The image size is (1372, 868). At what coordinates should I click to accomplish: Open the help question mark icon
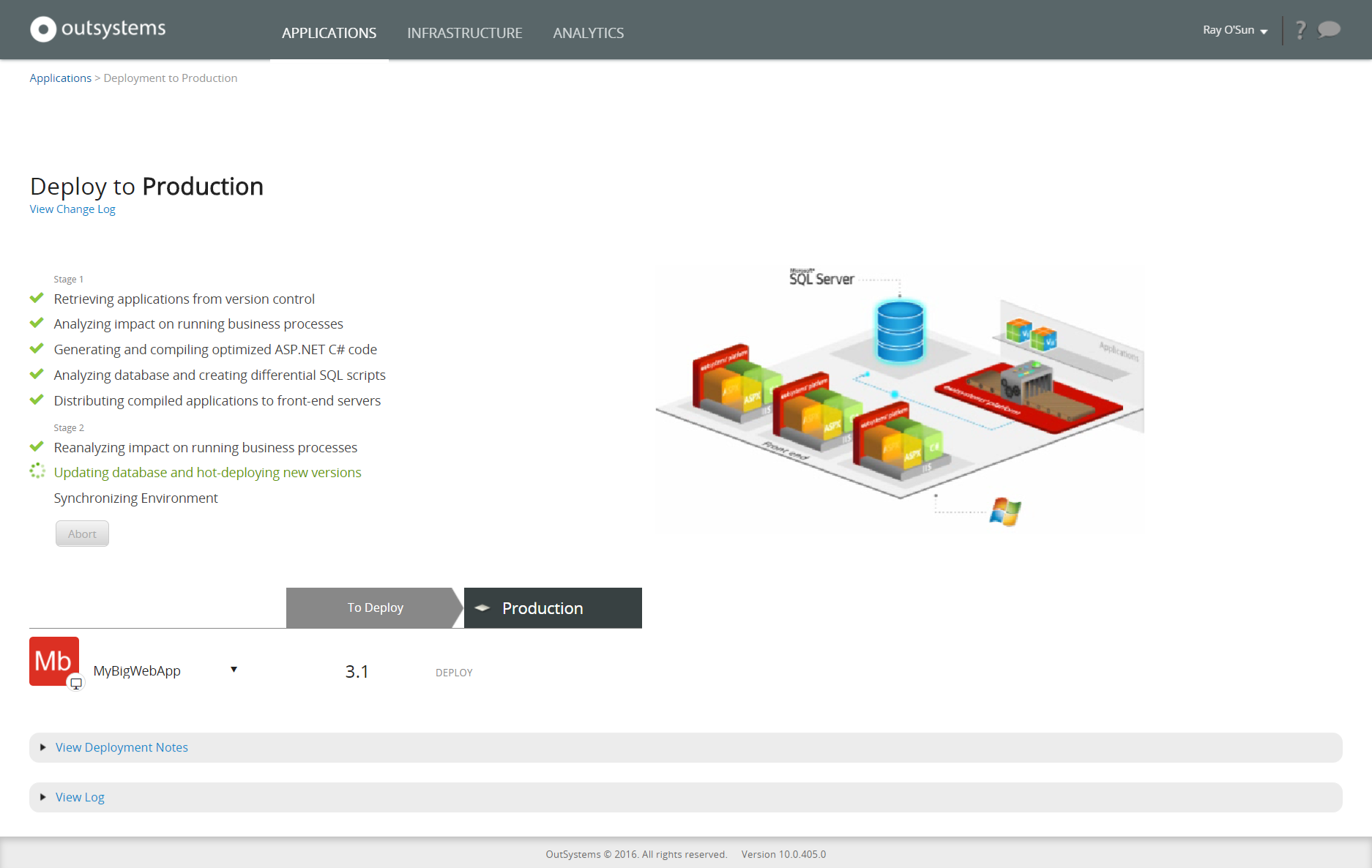coord(1300,29)
